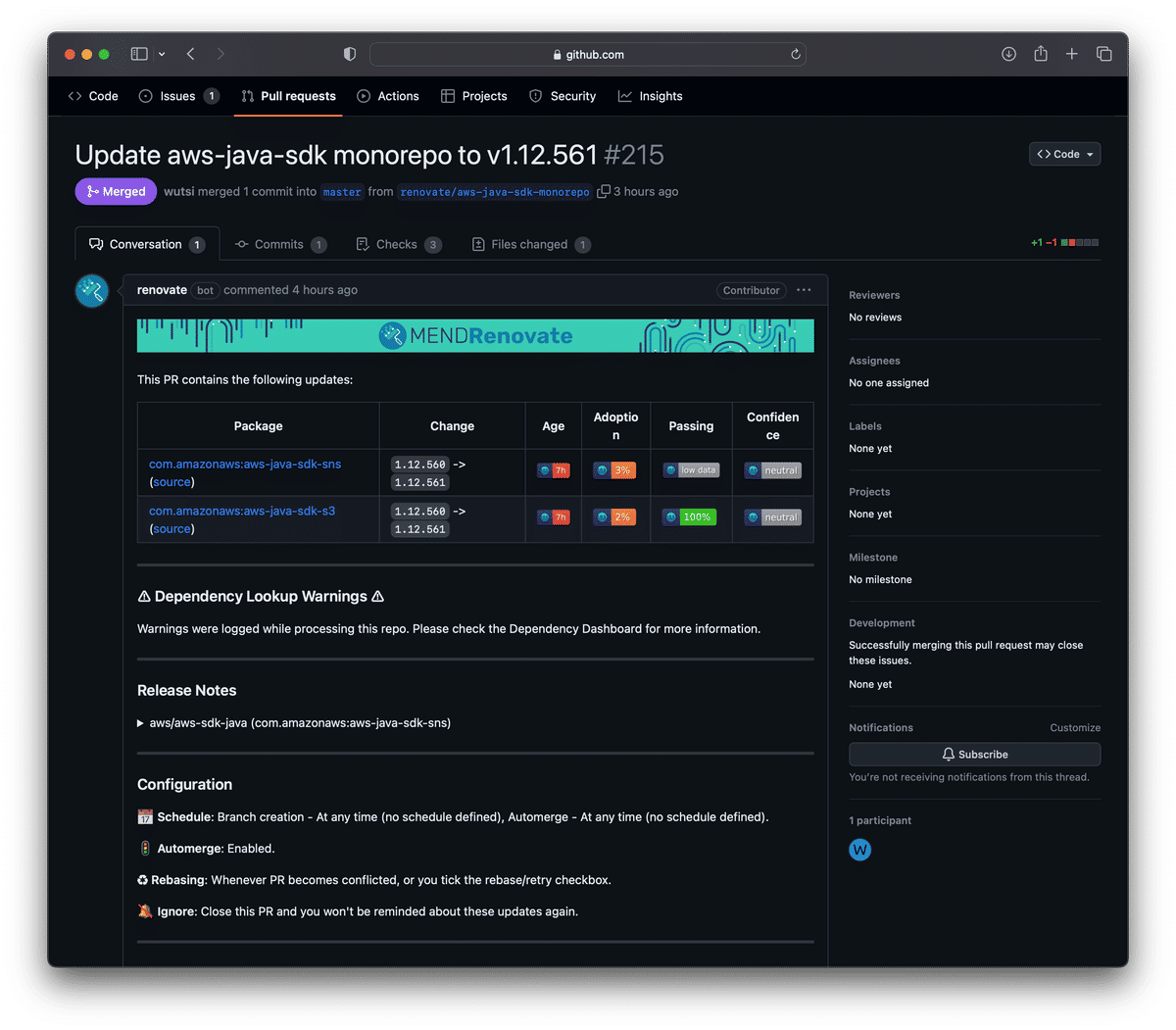Go back in Safari history
1176x1030 pixels.
[x=191, y=54]
